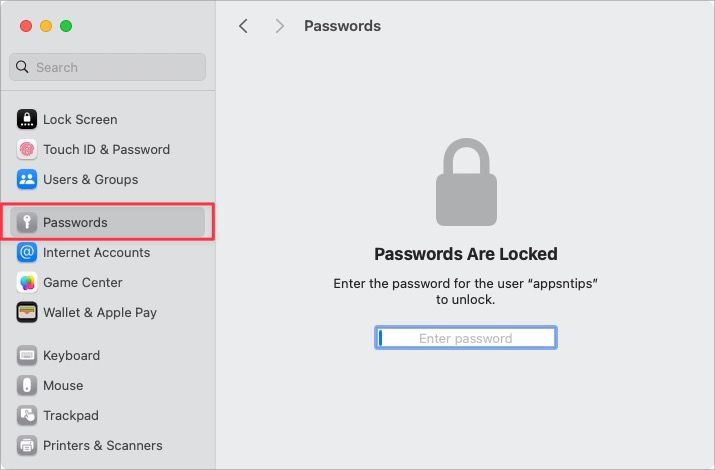Focus the sidebar Search field
Viewport: 715px width, 470px height.
(x=108, y=67)
